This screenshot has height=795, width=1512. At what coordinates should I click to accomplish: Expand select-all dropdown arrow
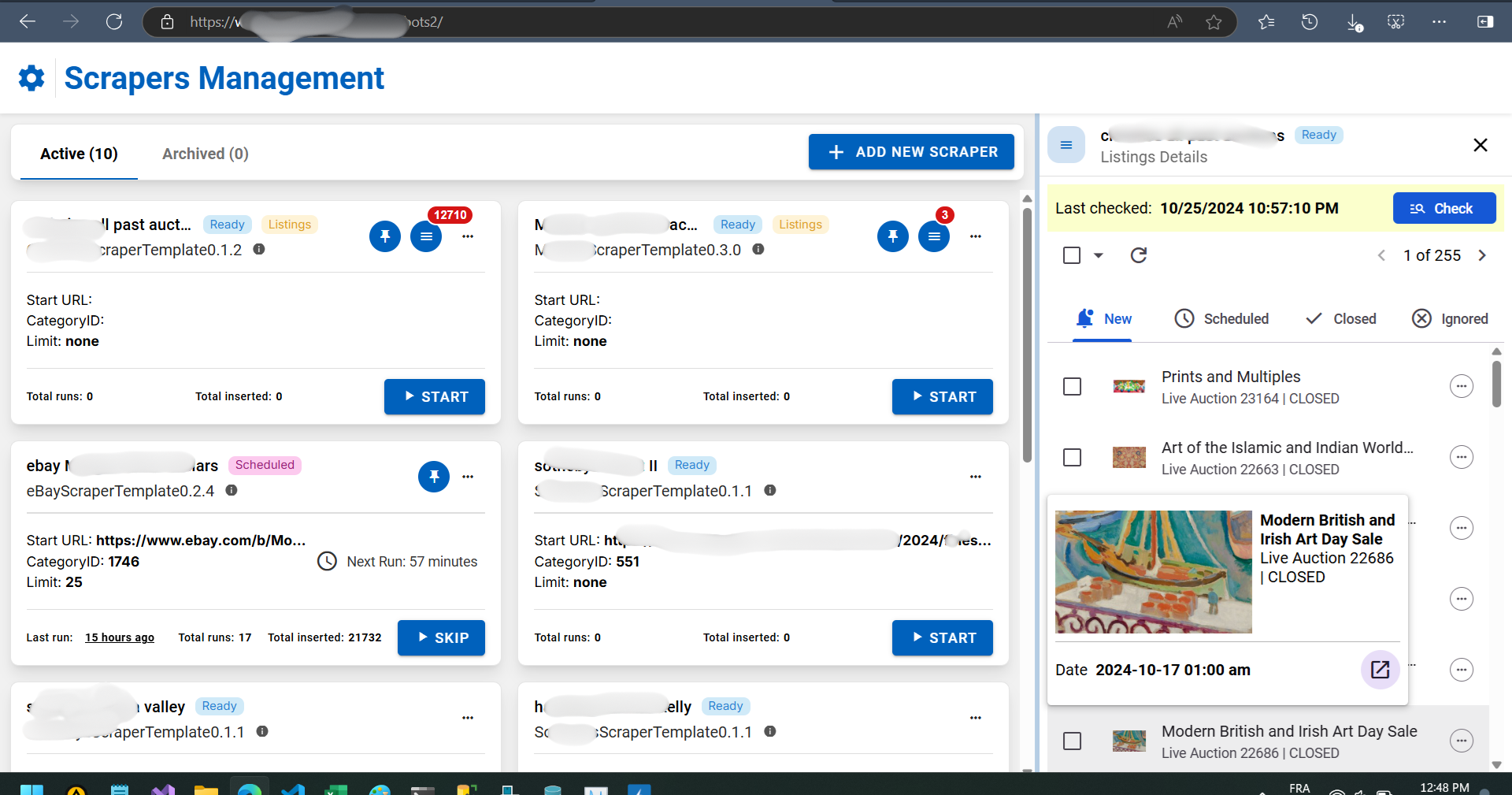click(x=1099, y=255)
